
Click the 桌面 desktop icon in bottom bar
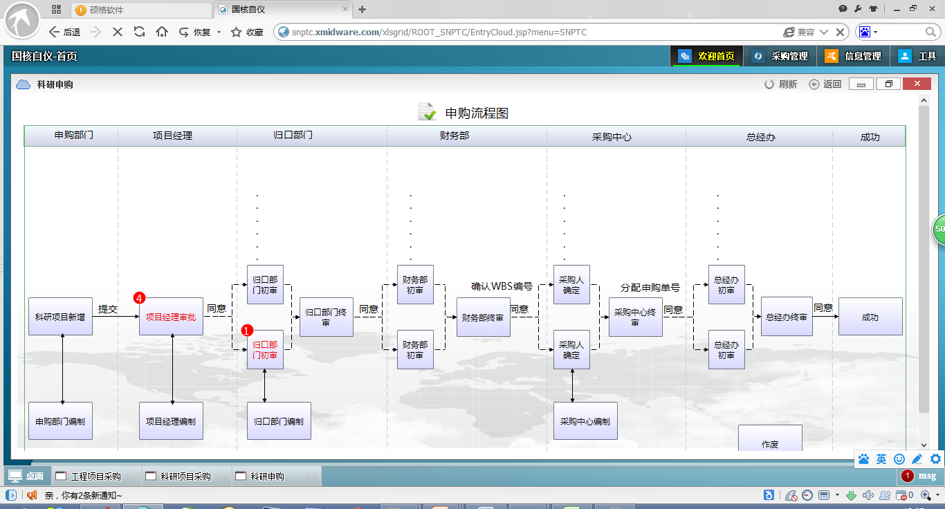tap(16, 477)
